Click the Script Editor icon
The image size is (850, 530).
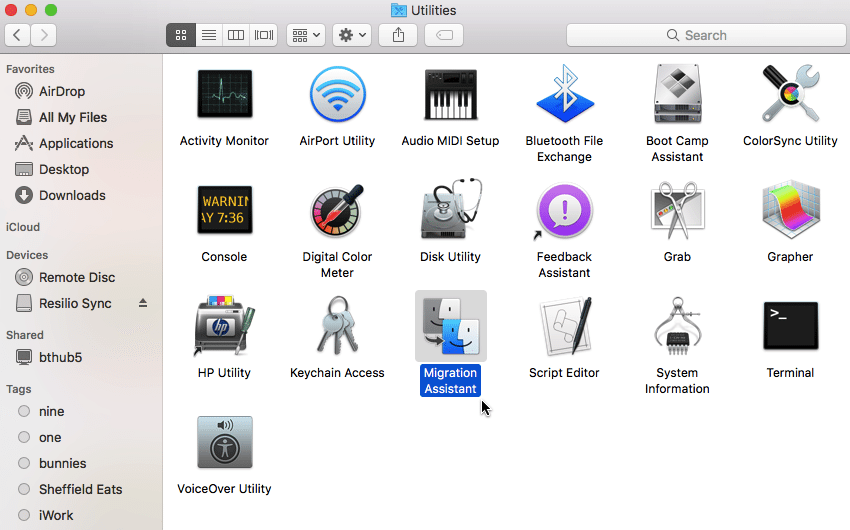(564, 326)
